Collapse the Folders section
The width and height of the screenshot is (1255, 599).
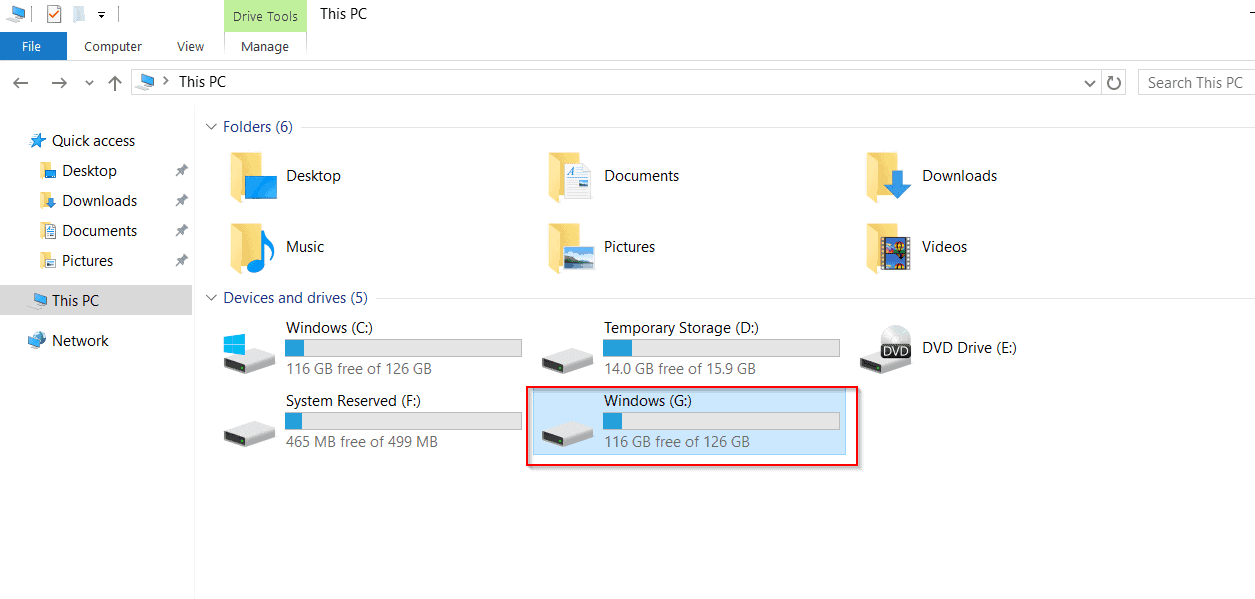point(211,126)
